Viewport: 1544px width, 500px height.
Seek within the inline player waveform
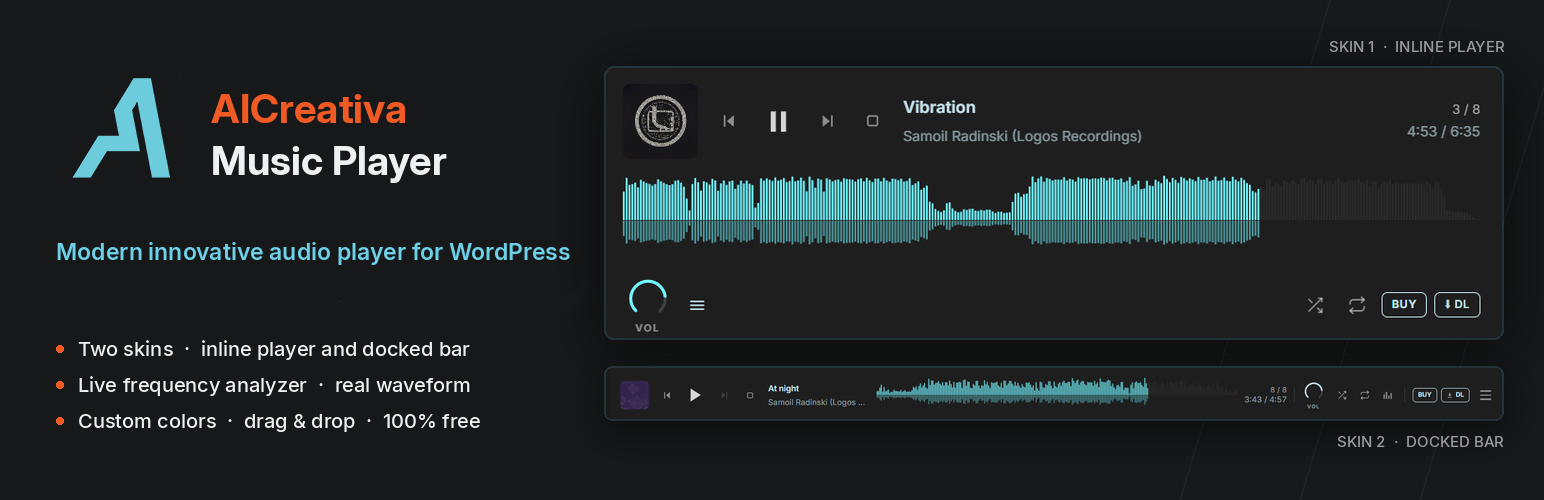(1051, 211)
